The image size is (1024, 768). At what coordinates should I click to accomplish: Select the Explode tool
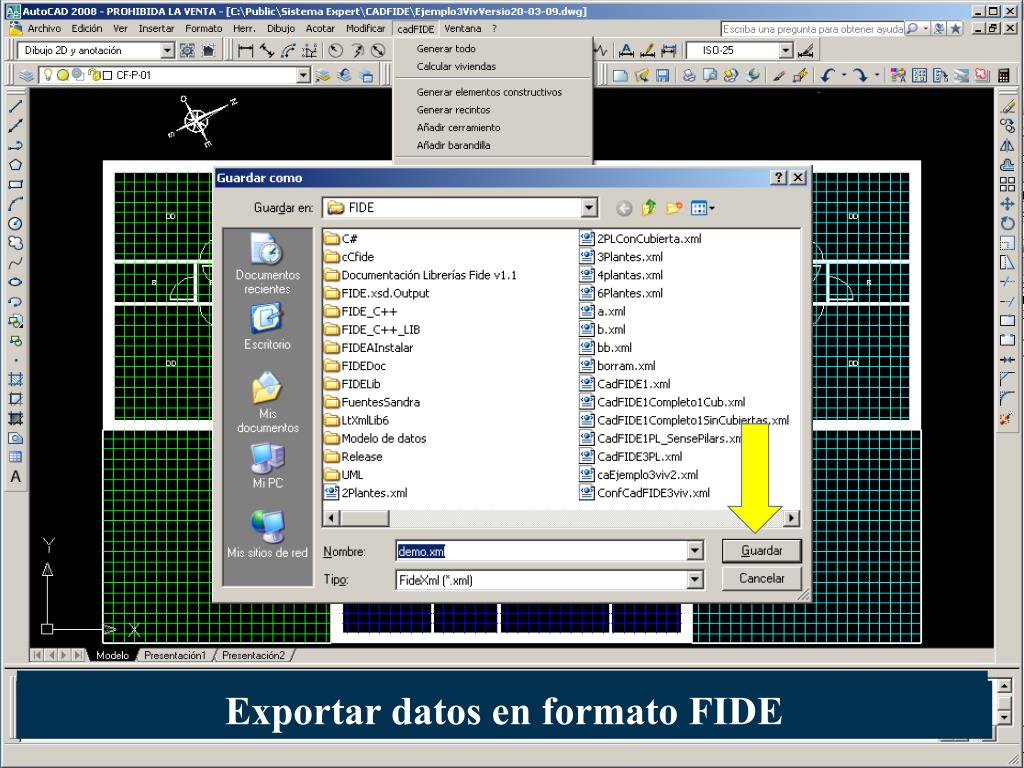[1008, 418]
